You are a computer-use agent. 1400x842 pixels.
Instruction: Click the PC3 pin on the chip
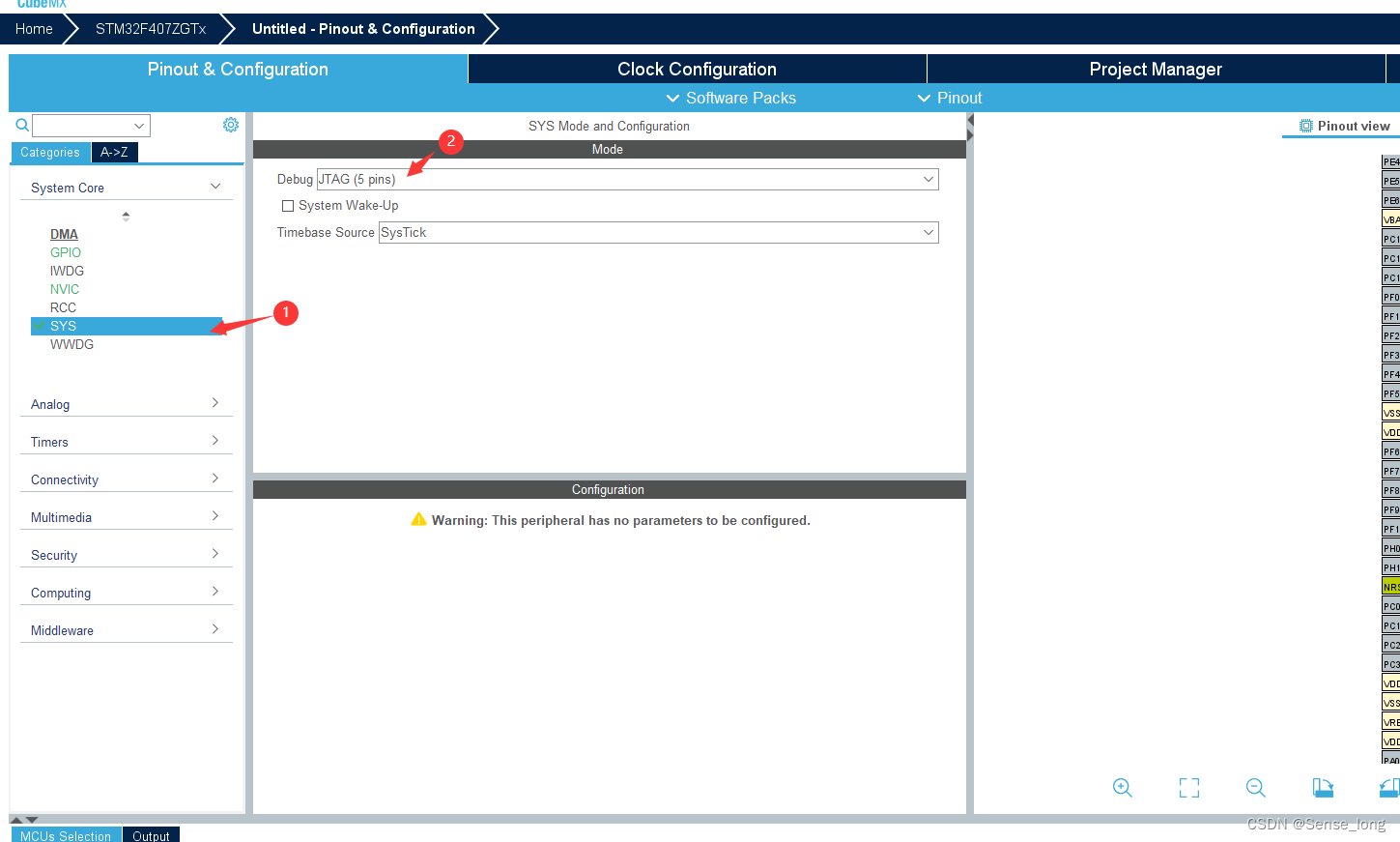tap(1391, 664)
